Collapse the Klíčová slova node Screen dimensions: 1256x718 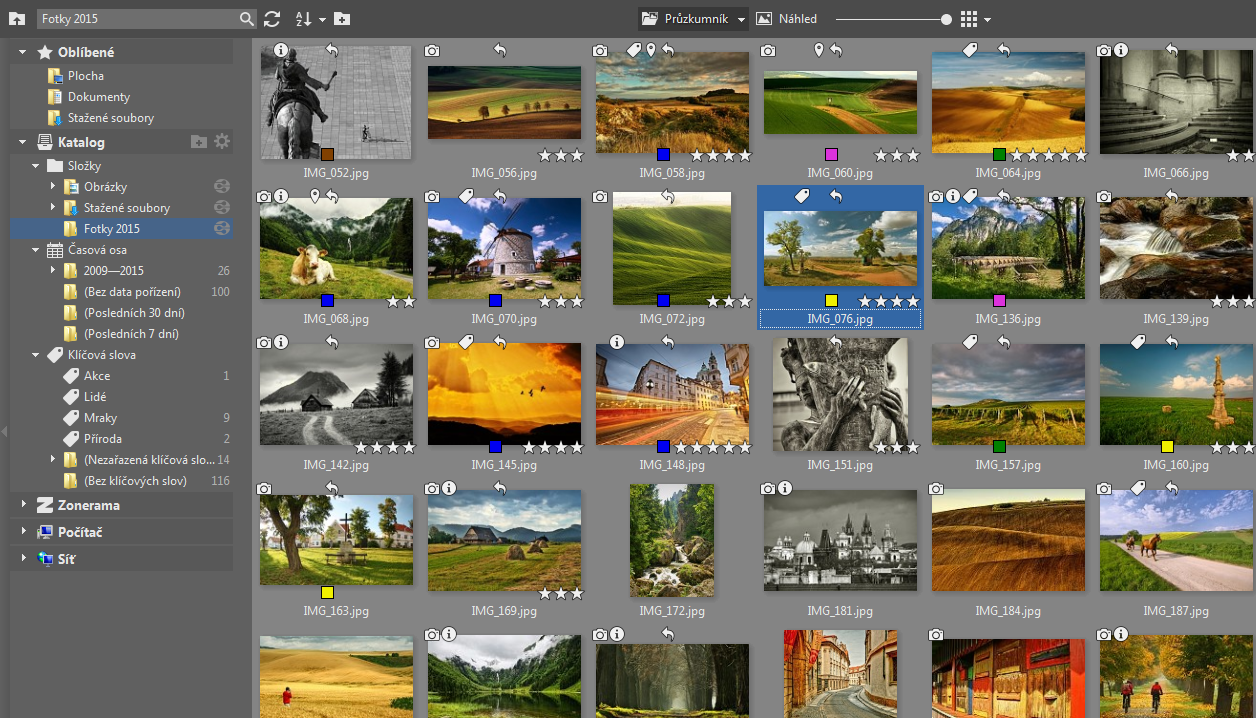click(37, 355)
